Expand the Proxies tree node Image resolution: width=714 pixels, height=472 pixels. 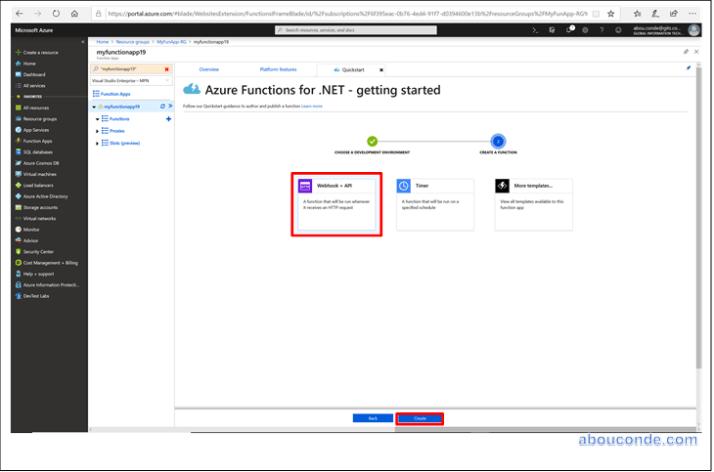tap(97, 131)
